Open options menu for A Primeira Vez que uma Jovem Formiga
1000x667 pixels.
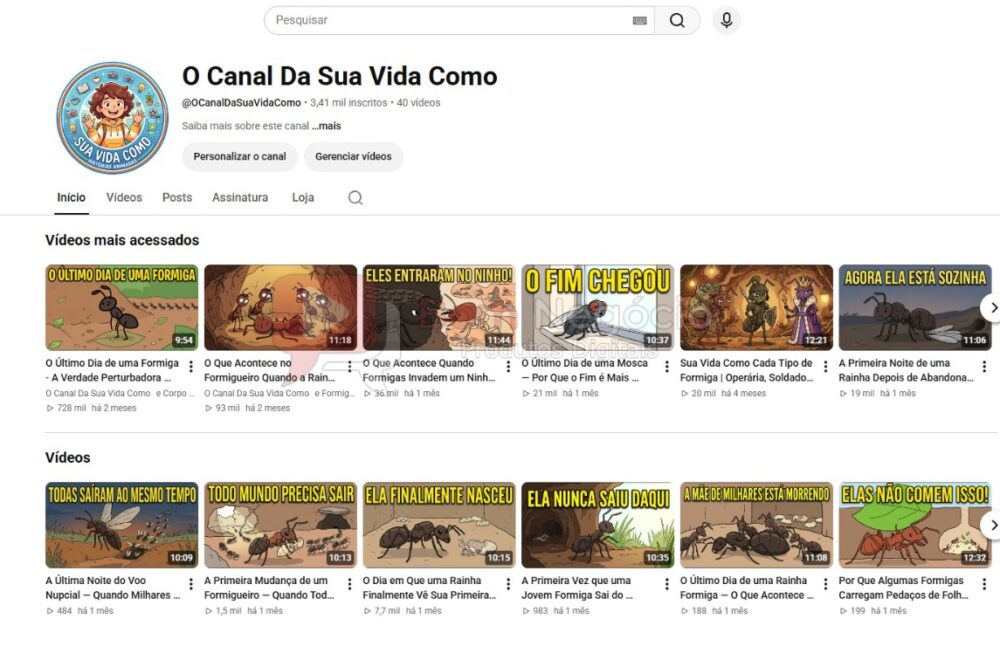(x=667, y=584)
